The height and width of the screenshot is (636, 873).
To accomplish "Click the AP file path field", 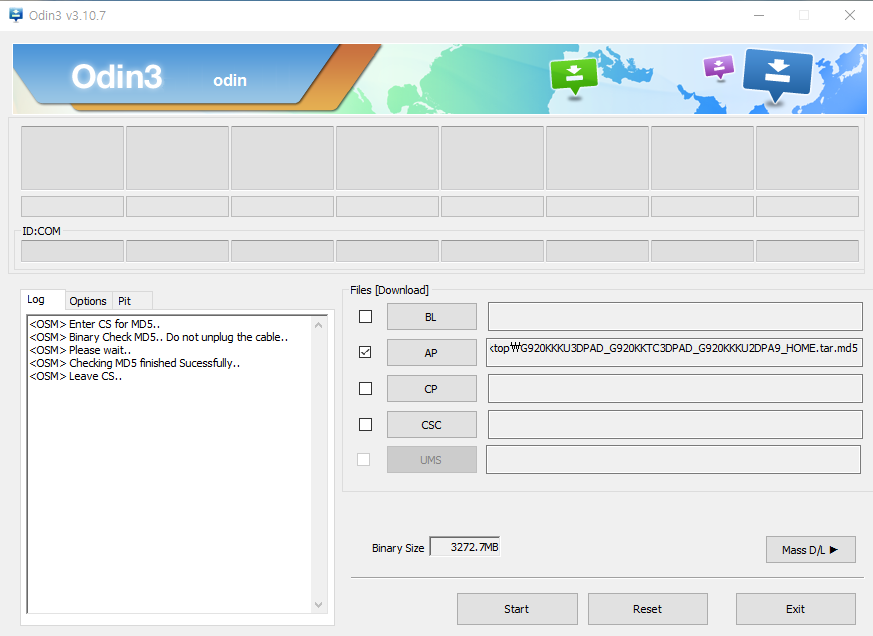I will point(674,353).
